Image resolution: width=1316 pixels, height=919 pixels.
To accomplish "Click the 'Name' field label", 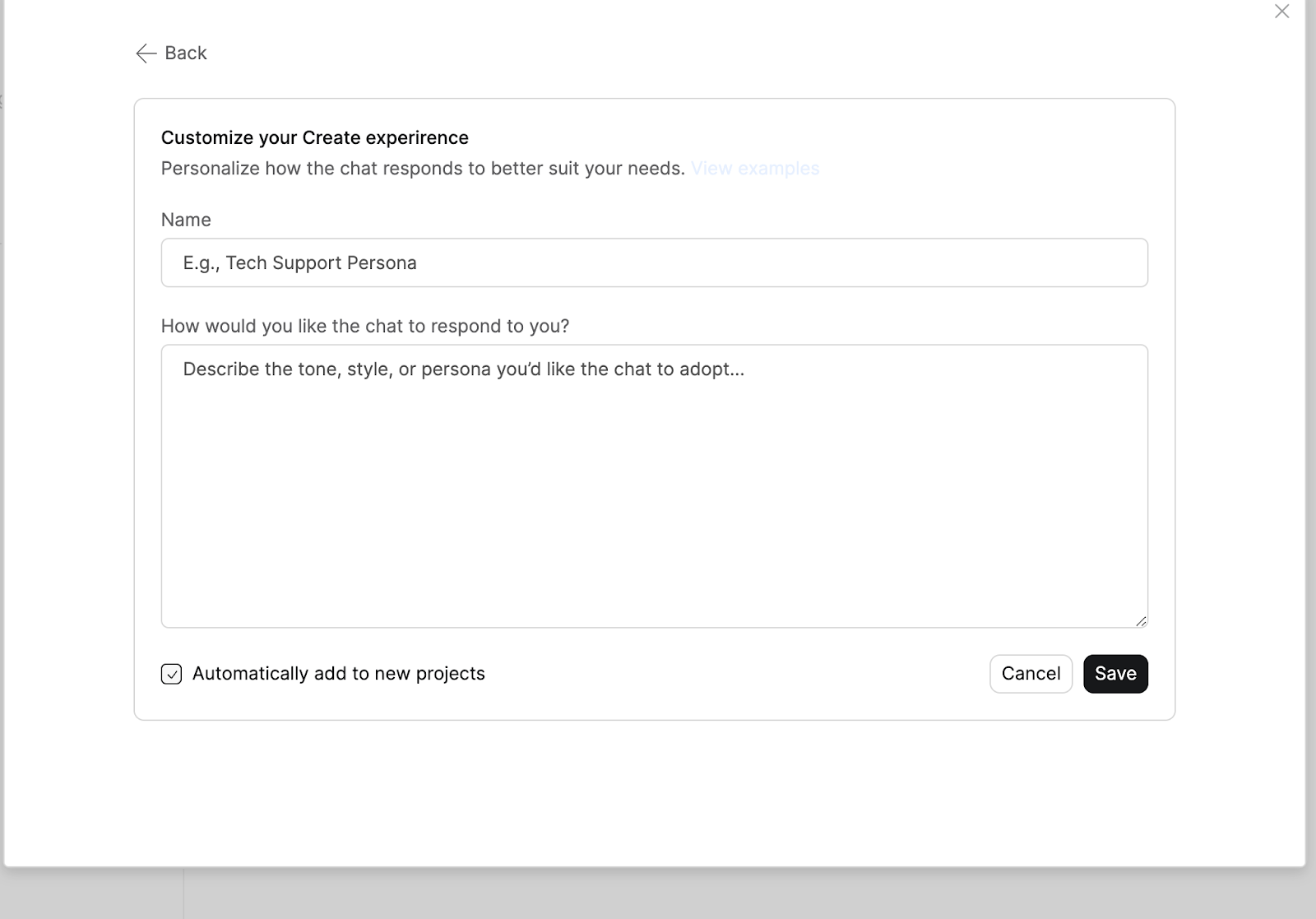I will pyautogui.click(x=186, y=220).
